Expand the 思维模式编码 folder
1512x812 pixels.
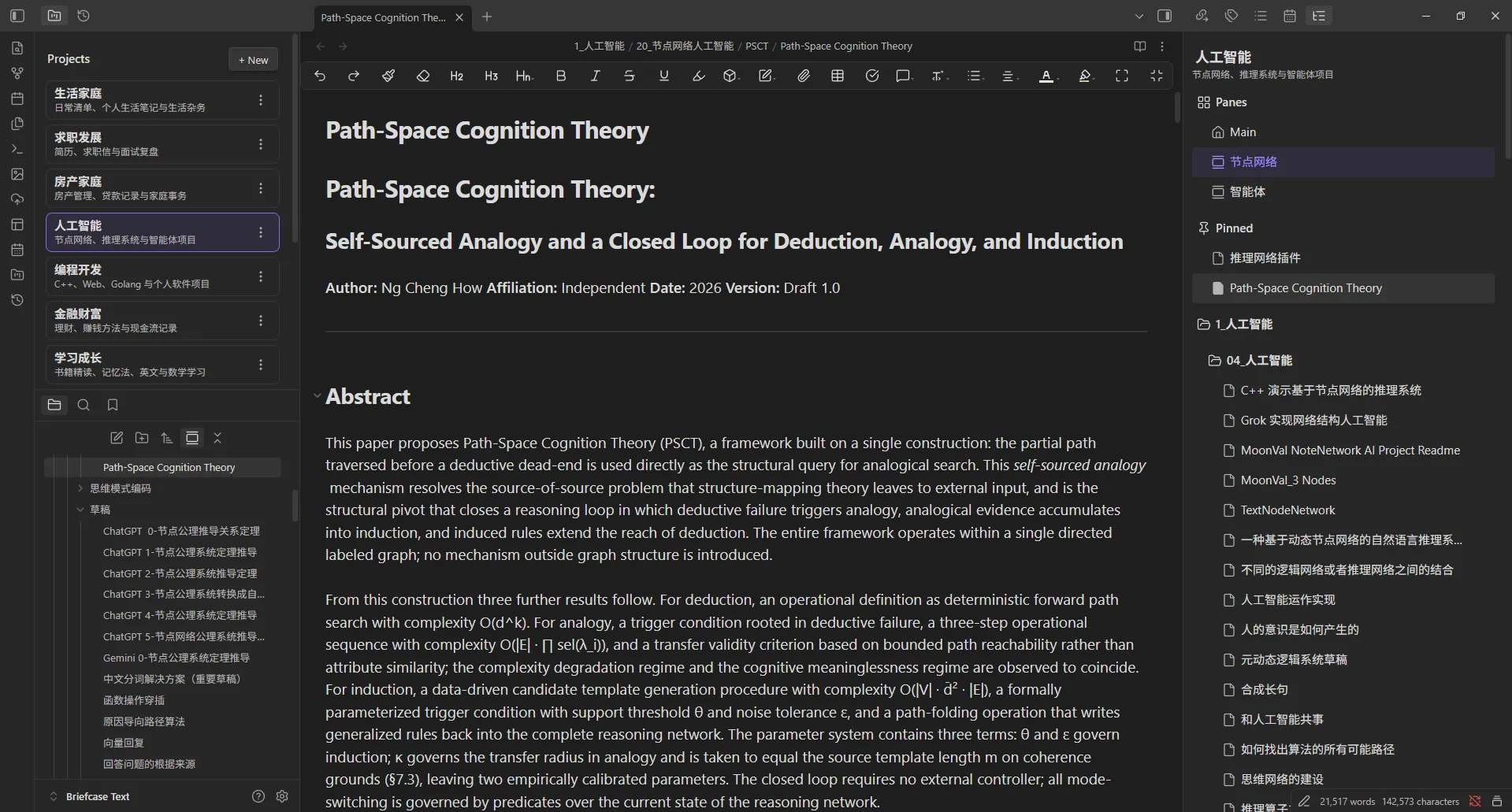coord(80,488)
